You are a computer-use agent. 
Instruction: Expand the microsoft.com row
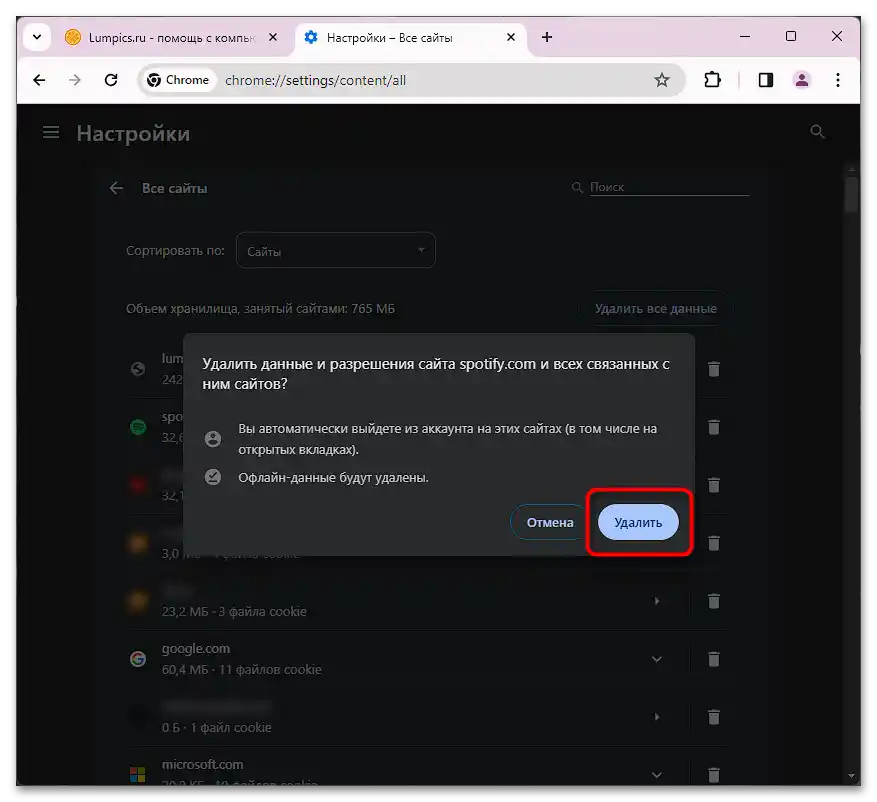tap(657, 774)
